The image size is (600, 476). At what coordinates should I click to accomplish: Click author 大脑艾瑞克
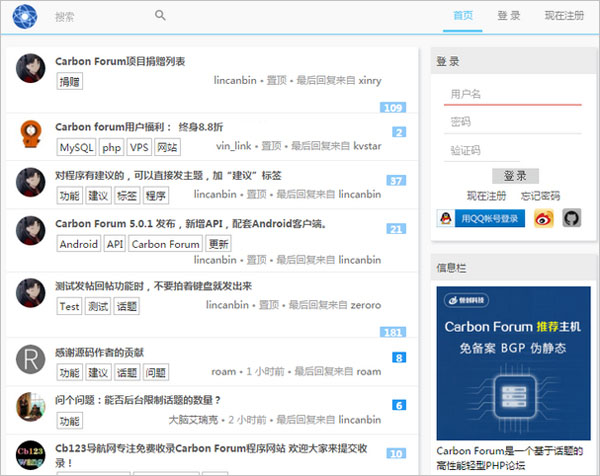[x=193, y=420]
